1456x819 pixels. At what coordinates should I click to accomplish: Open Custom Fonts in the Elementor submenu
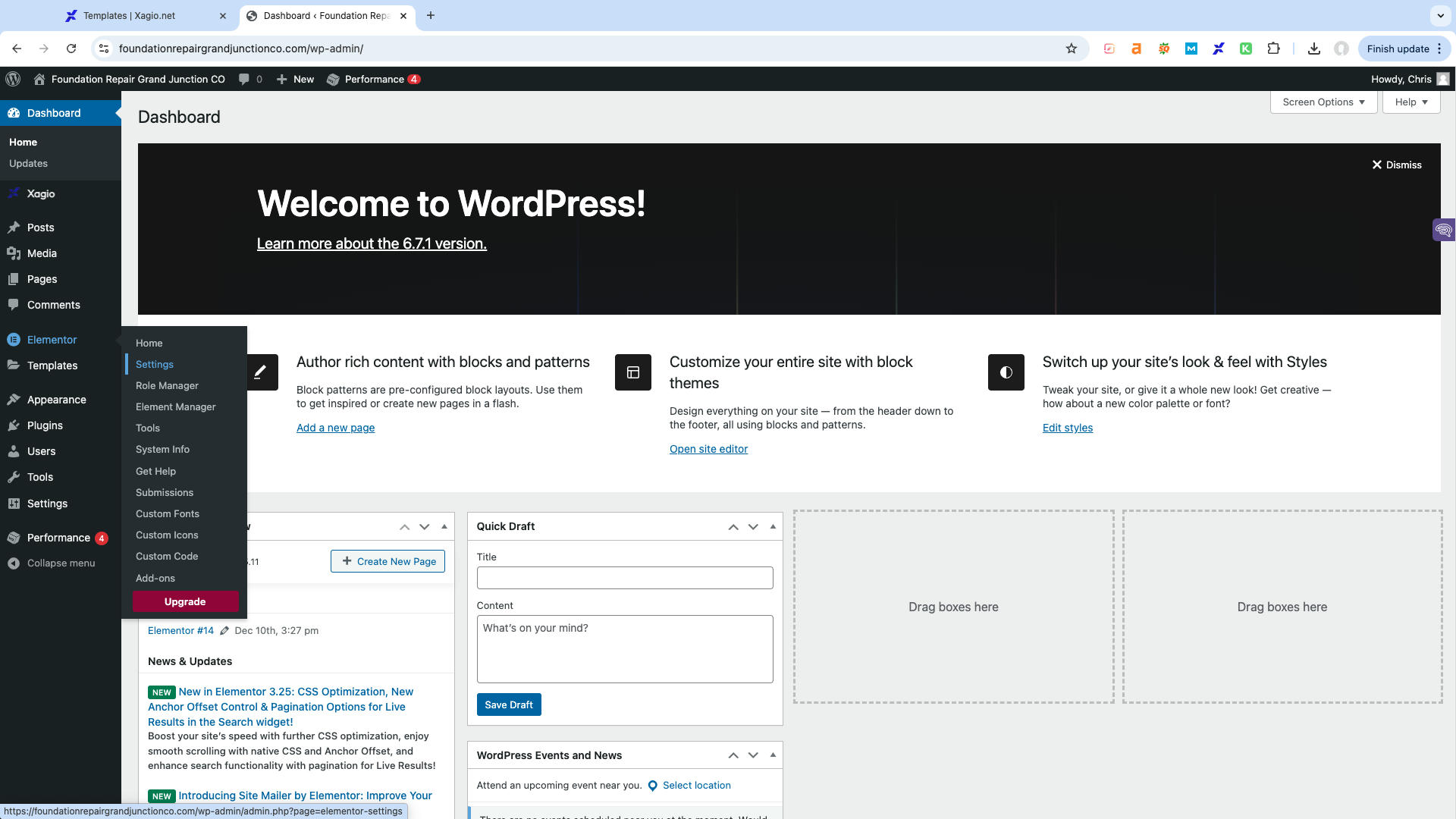pyautogui.click(x=168, y=514)
